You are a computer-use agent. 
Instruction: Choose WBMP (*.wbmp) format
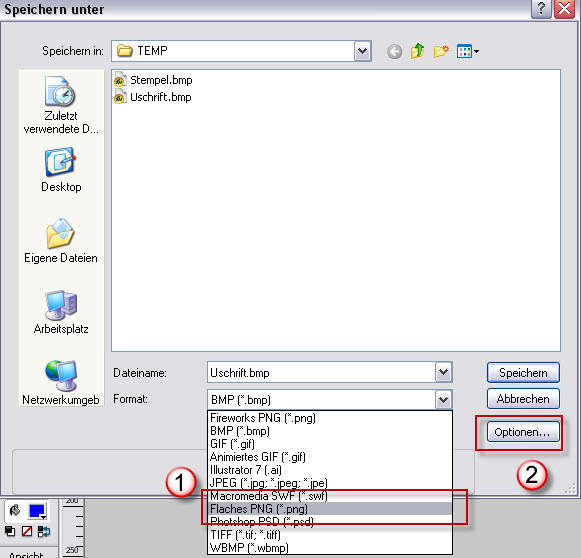click(x=330, y=548)
